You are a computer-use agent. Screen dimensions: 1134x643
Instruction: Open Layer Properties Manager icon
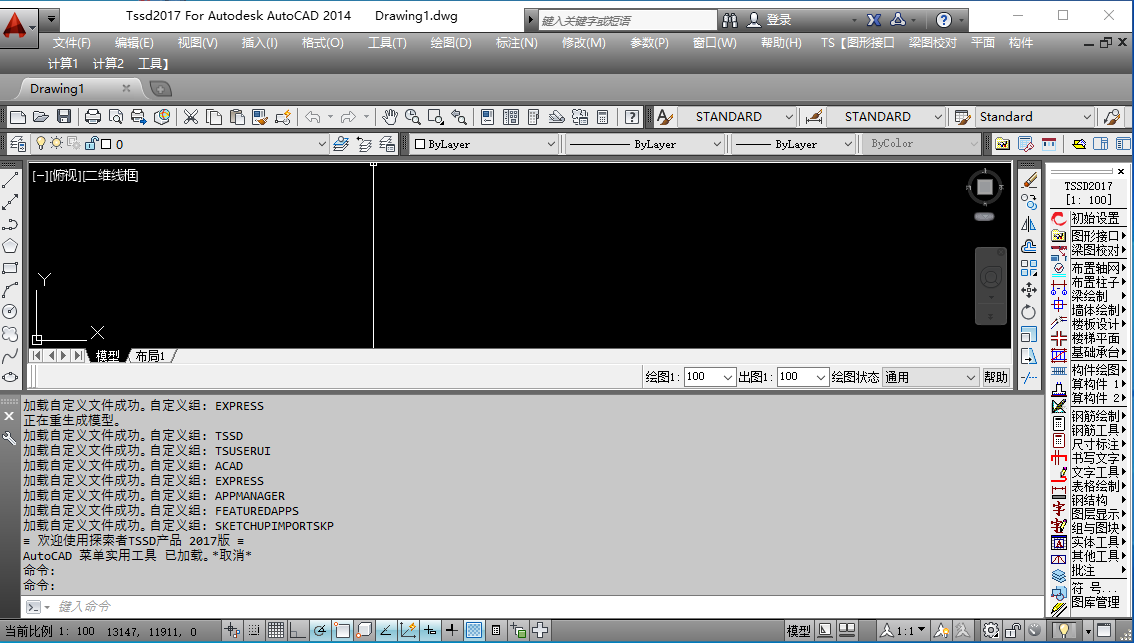pos(18,144)
